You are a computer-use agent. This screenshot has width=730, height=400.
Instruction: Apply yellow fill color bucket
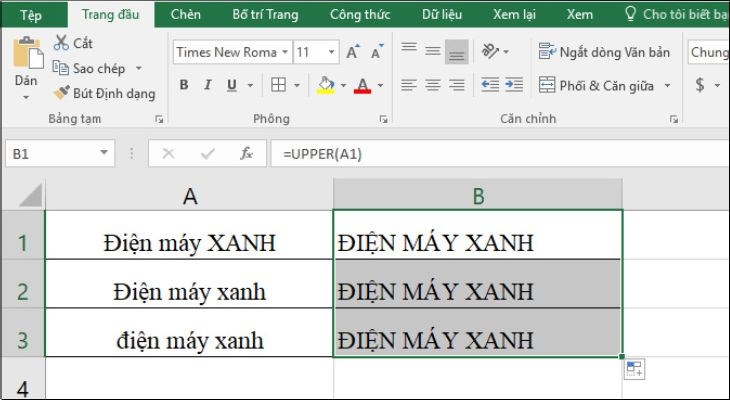pos(325,85)
